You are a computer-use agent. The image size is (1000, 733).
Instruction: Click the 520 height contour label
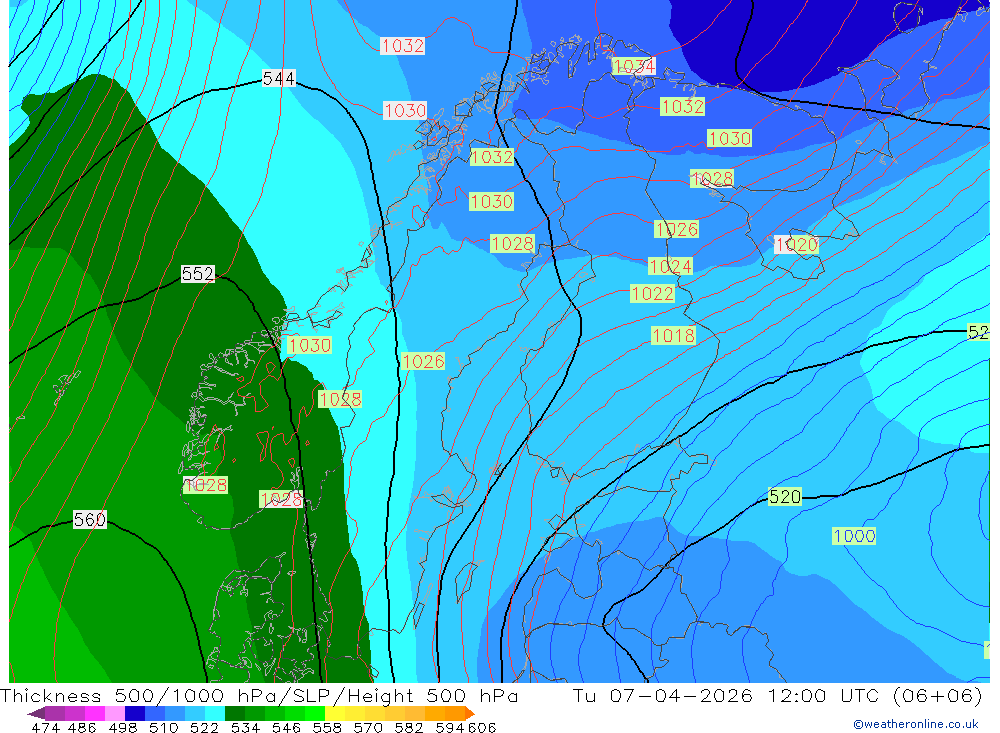784,496
